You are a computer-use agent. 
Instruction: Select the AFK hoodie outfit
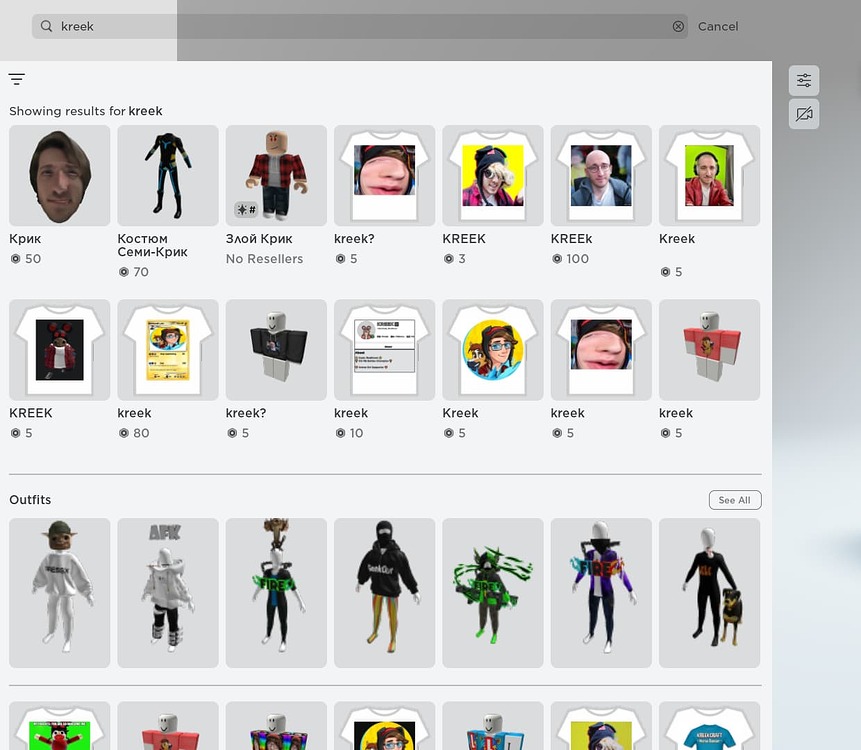click(167, 592)
